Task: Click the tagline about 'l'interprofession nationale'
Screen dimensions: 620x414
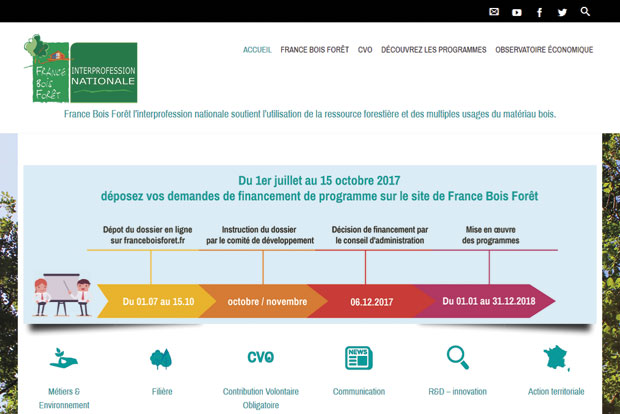Action: [310, 114]
